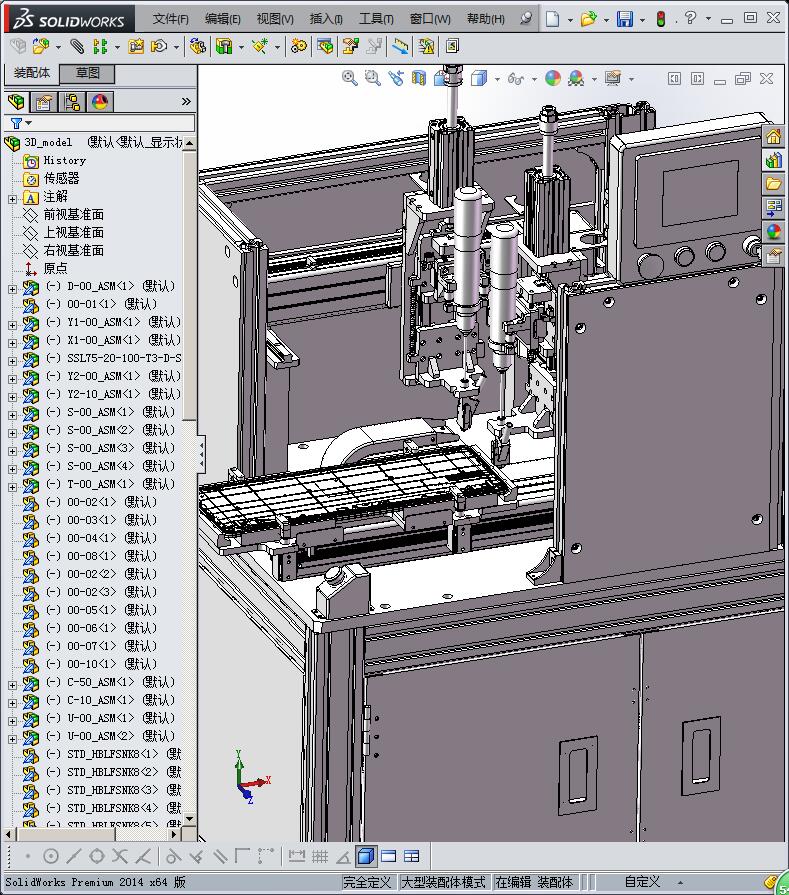
Task: Click the Edit Appearance color sphere icon
Action: pyautogui.click(x=553, y=78)
